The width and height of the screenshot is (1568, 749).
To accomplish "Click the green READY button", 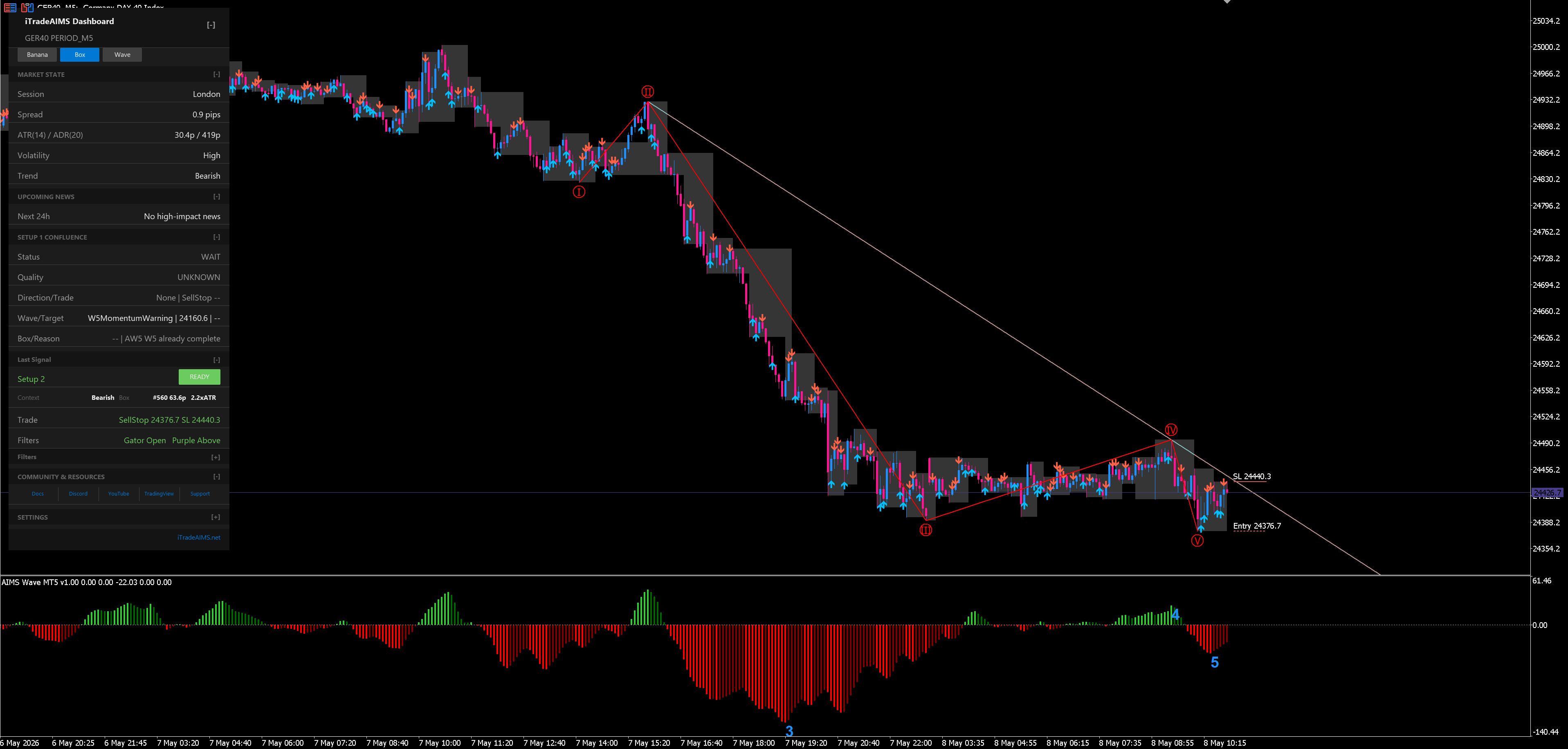I will (x=200, y=377).
